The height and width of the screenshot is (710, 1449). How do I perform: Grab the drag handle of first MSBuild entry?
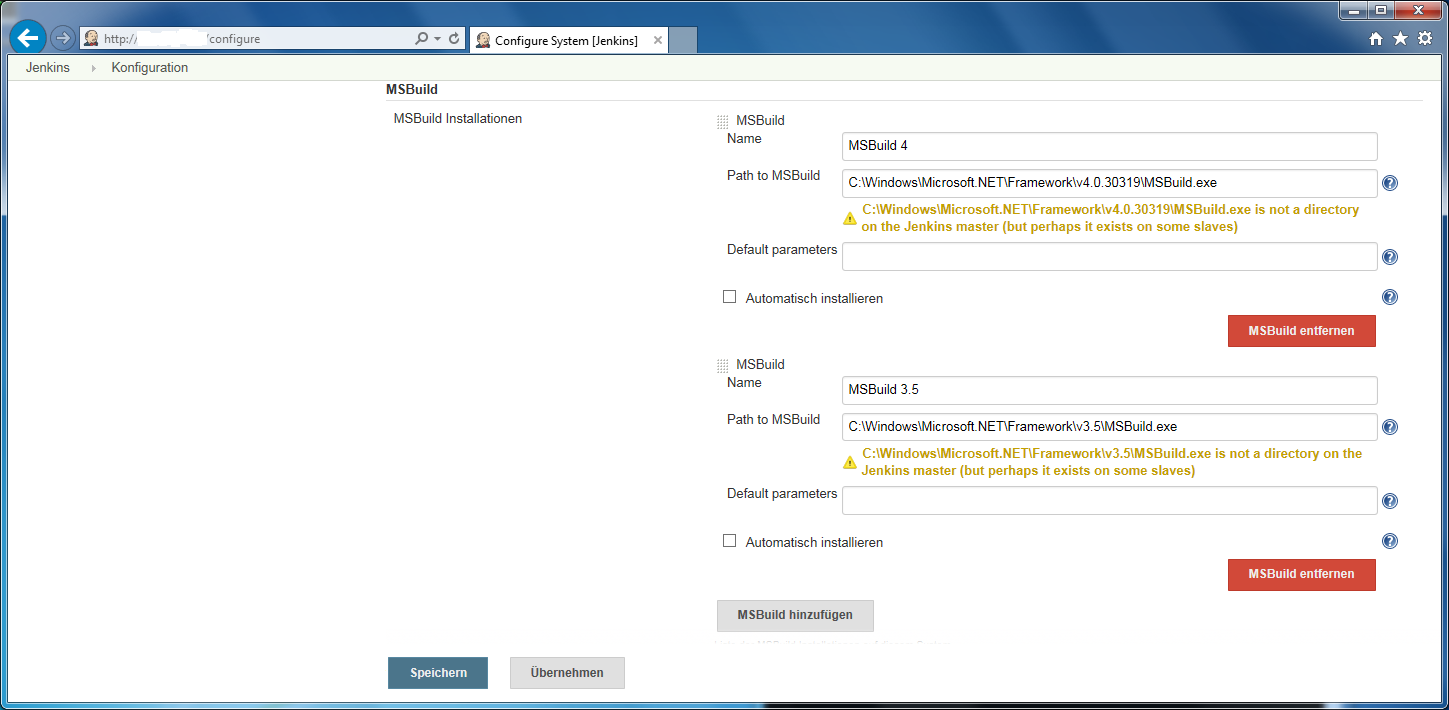pyautogui.click(x=723, y=122)
